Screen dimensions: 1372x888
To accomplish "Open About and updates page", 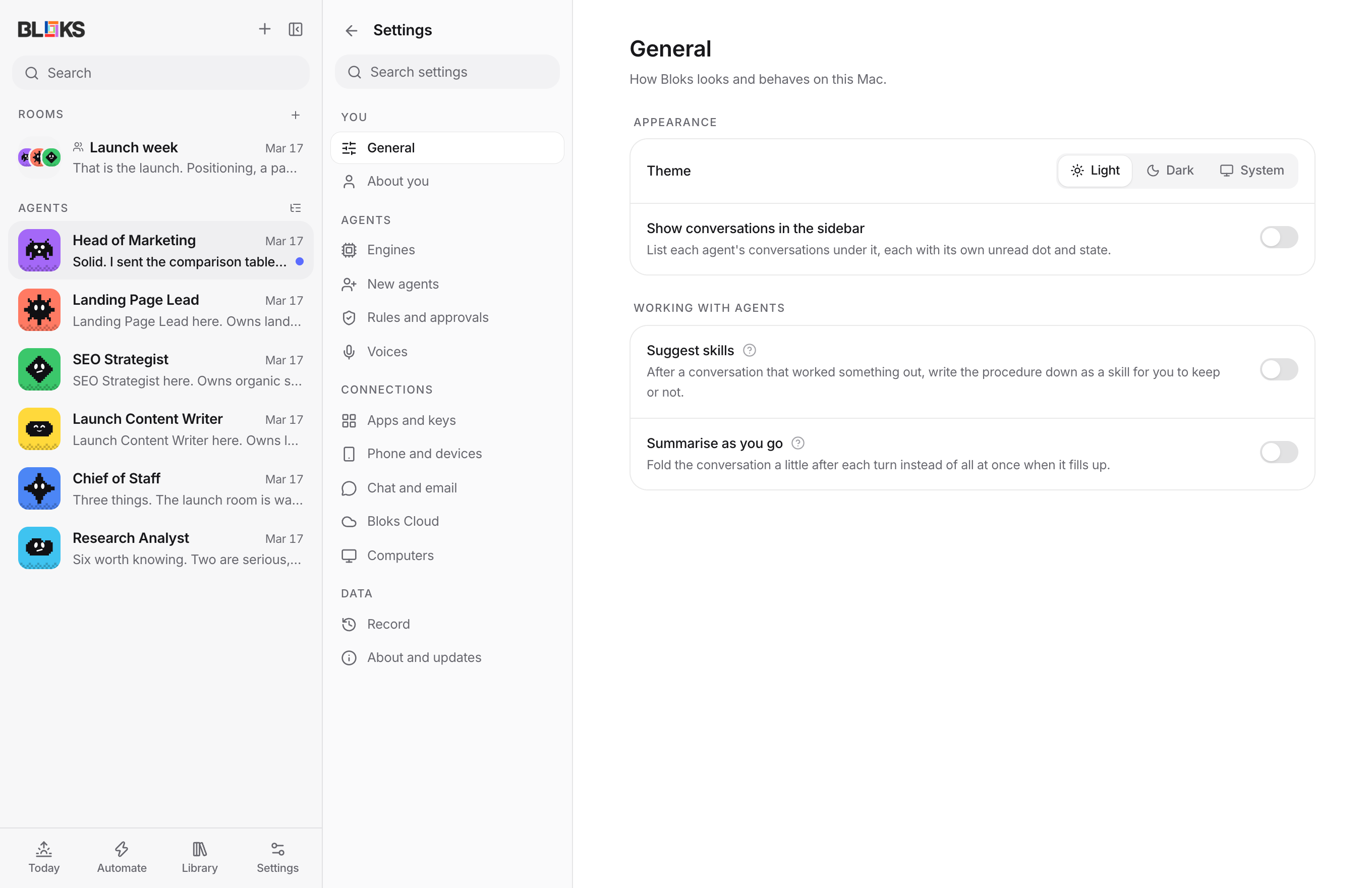I will point(447,657).
